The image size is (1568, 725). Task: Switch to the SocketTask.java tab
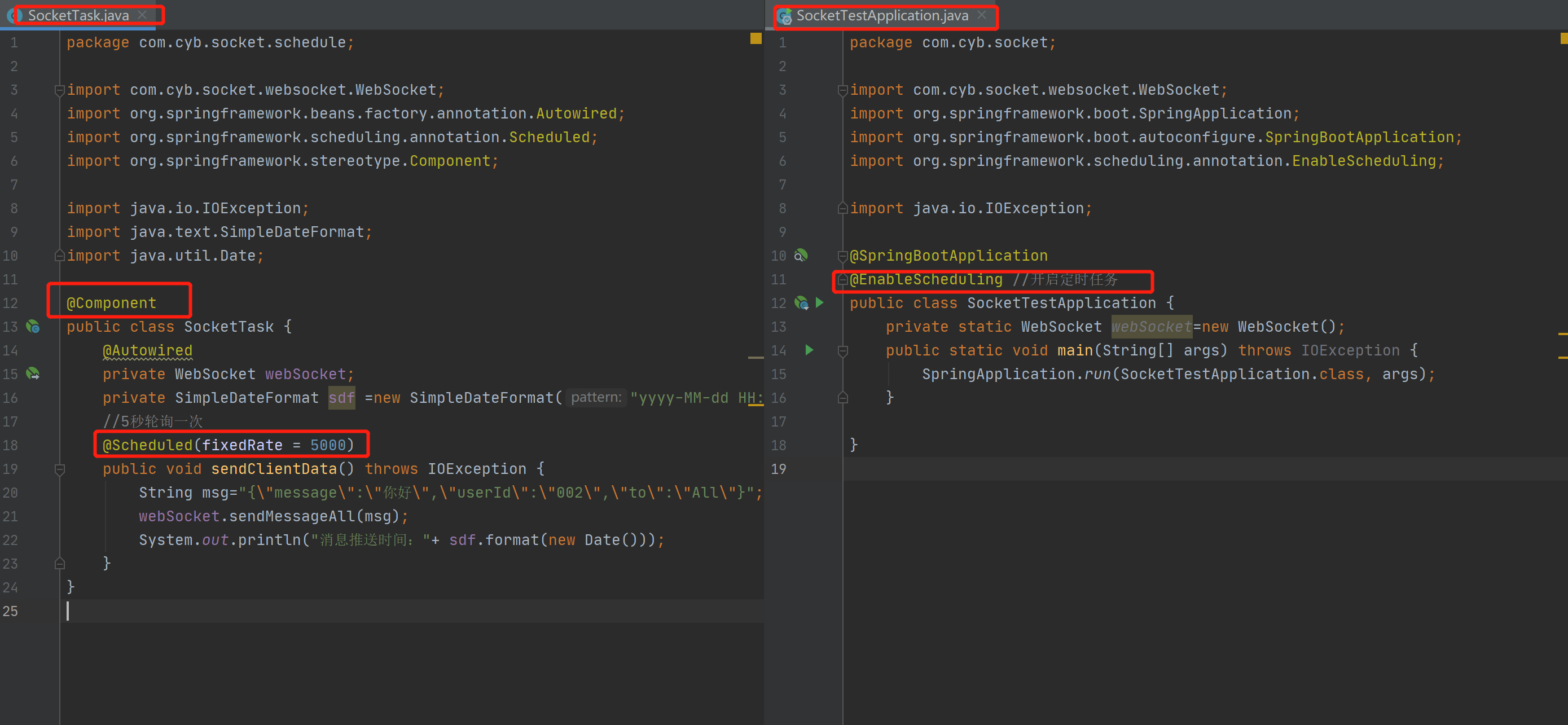point(78,15)
